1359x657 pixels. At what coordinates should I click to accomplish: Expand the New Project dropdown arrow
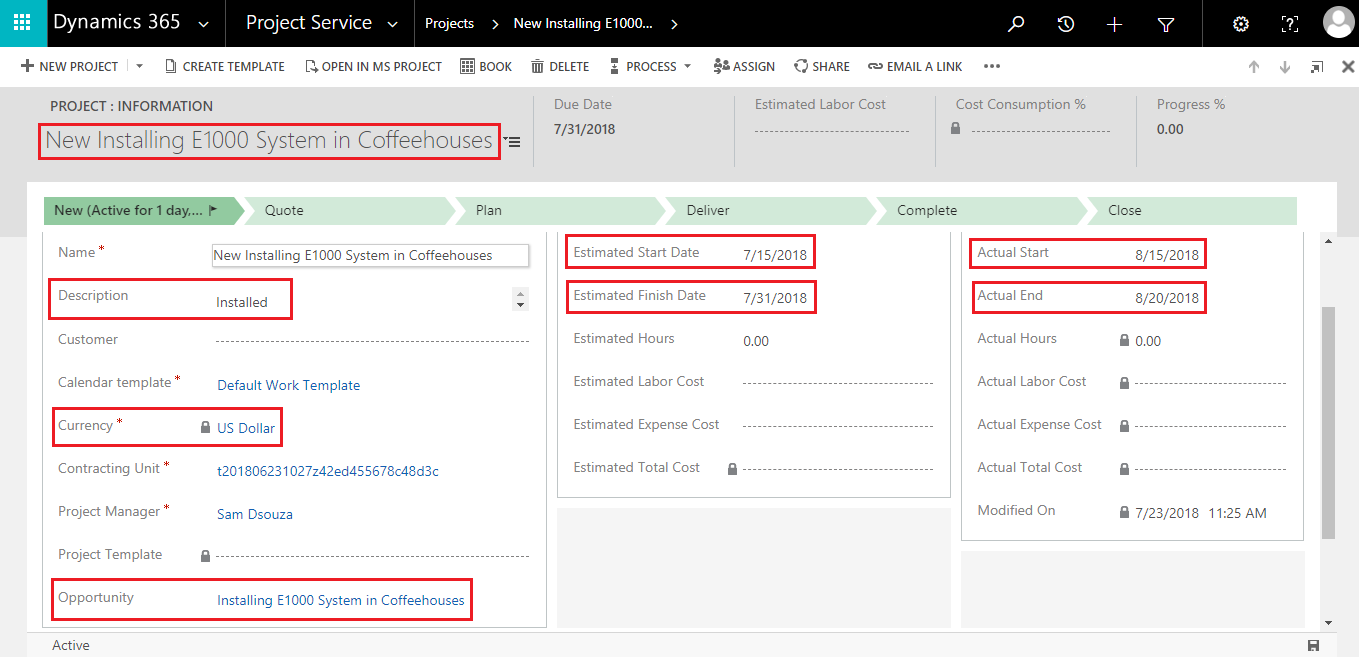click(139, 66)
